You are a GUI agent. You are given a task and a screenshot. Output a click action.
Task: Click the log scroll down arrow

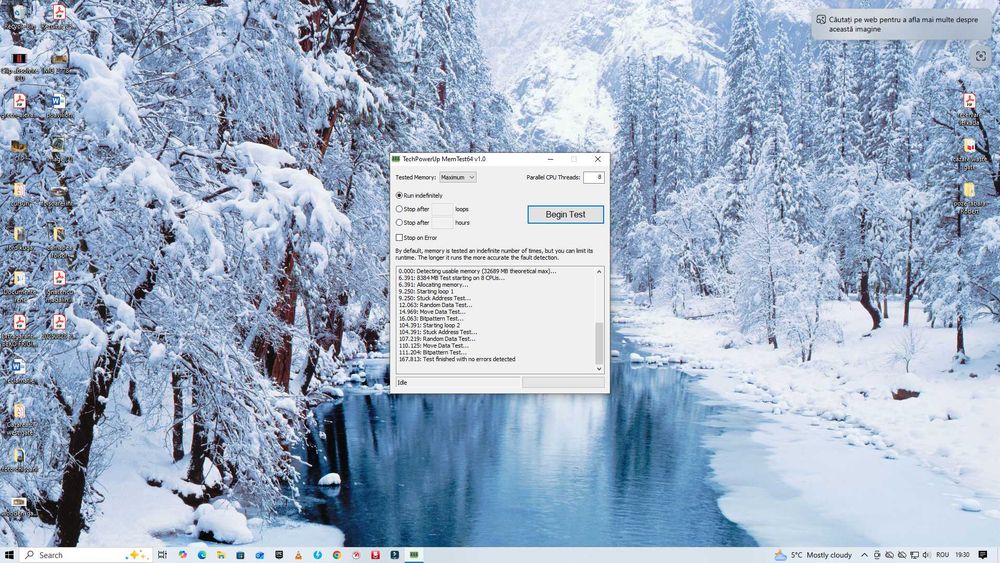pyautogui.click(x=599, y=369)
